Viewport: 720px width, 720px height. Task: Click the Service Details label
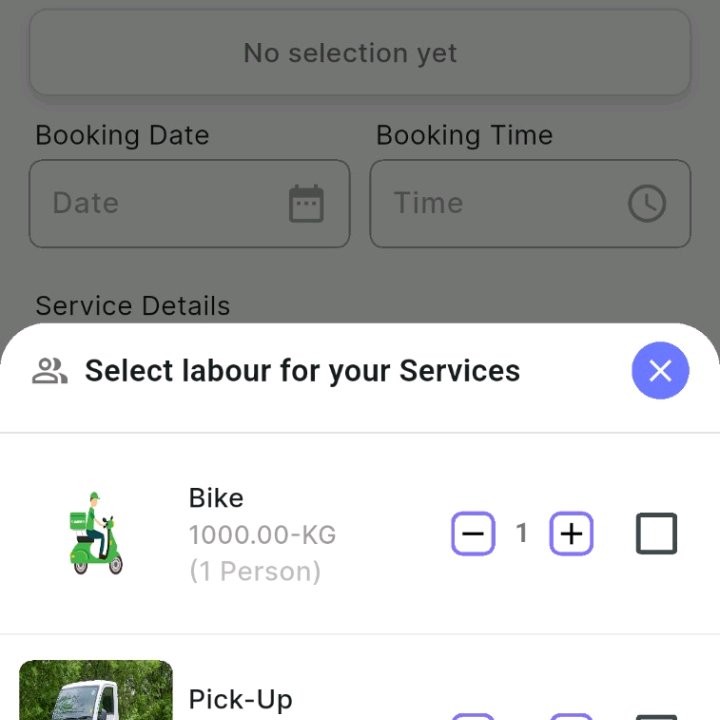click(x=133, y=306)
